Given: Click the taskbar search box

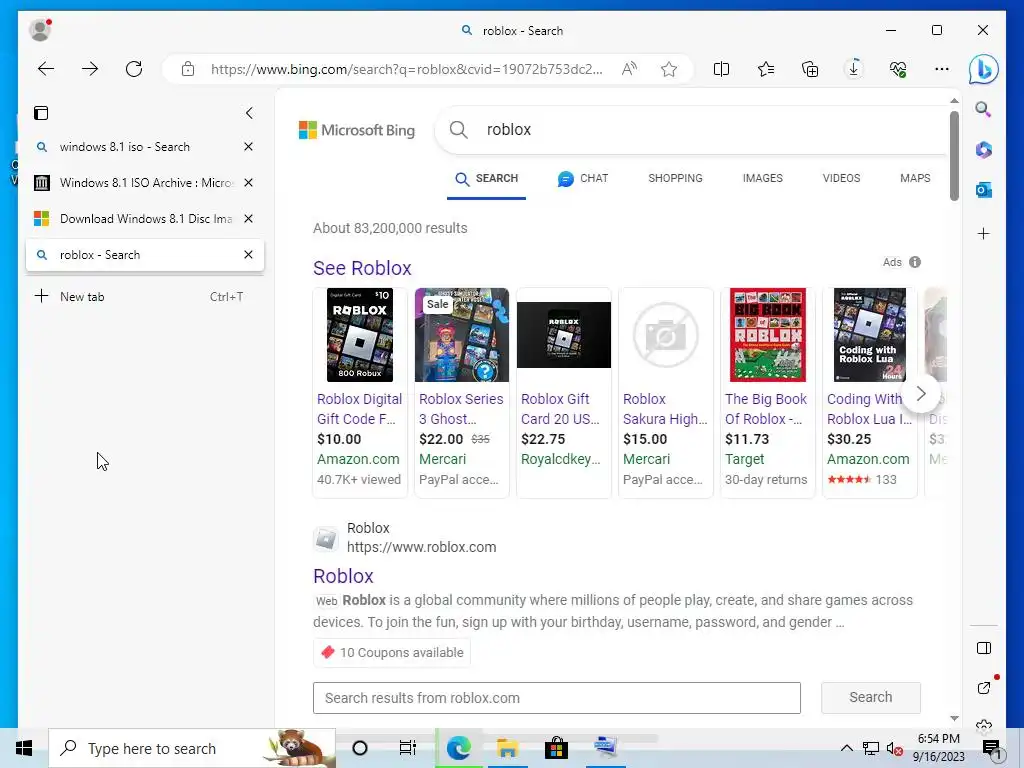Looking at the screenshot, I should [x=192, y=748].
